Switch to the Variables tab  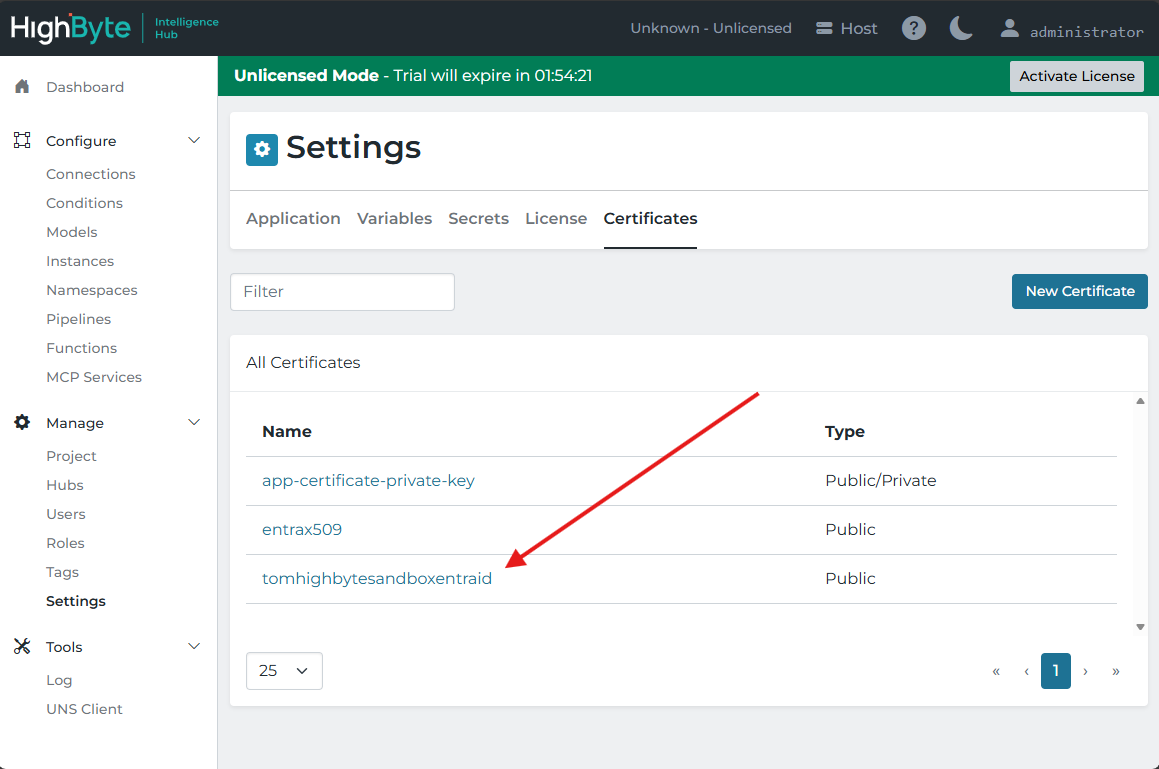click(394, 218)
